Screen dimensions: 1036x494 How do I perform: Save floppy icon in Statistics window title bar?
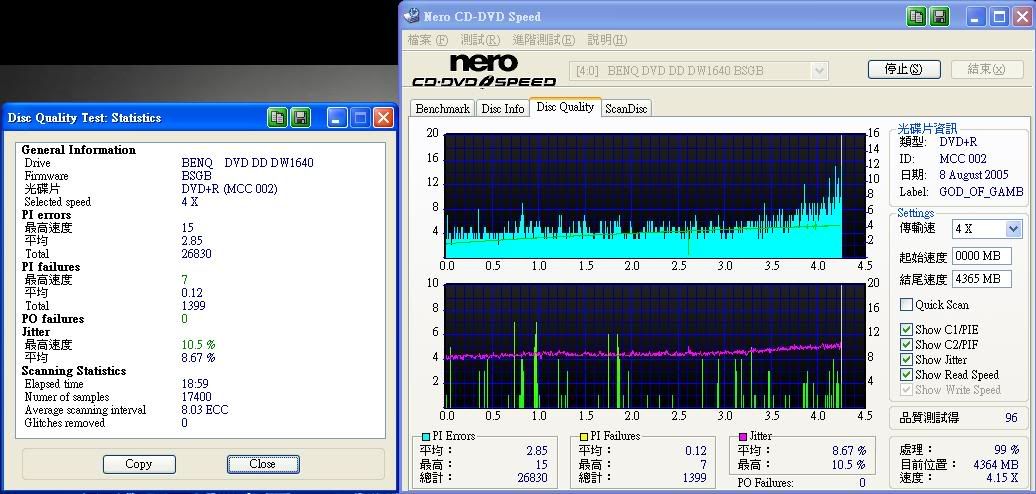pos(301,118)
